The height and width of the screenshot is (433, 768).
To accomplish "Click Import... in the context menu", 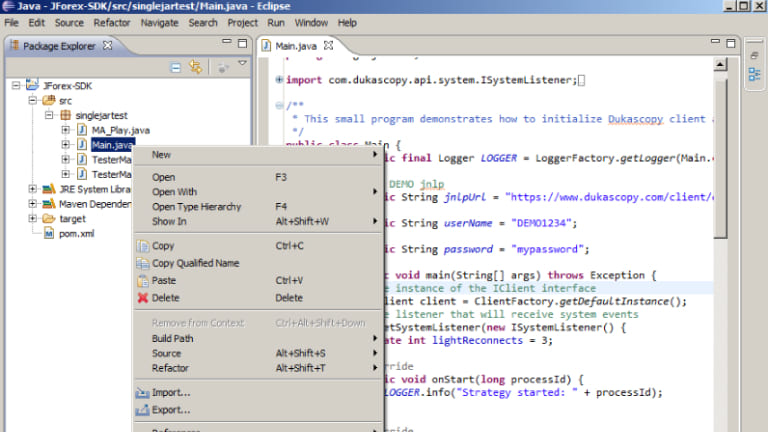I will 170,393.
